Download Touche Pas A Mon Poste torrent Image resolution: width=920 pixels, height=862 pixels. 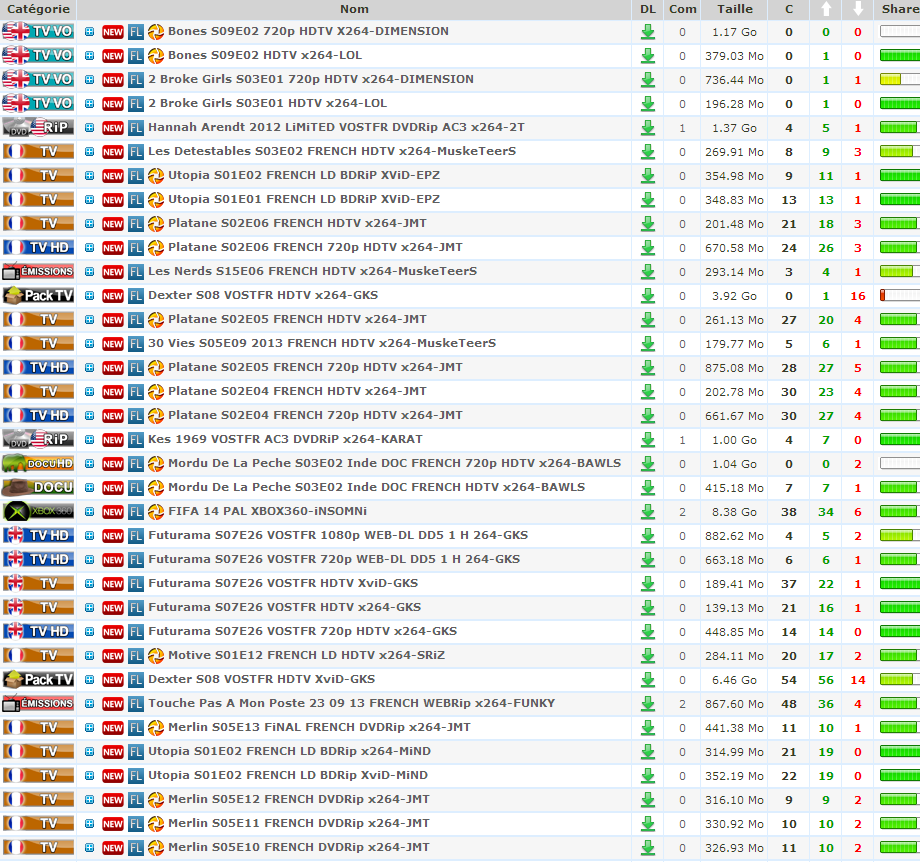tap(648, 704)
